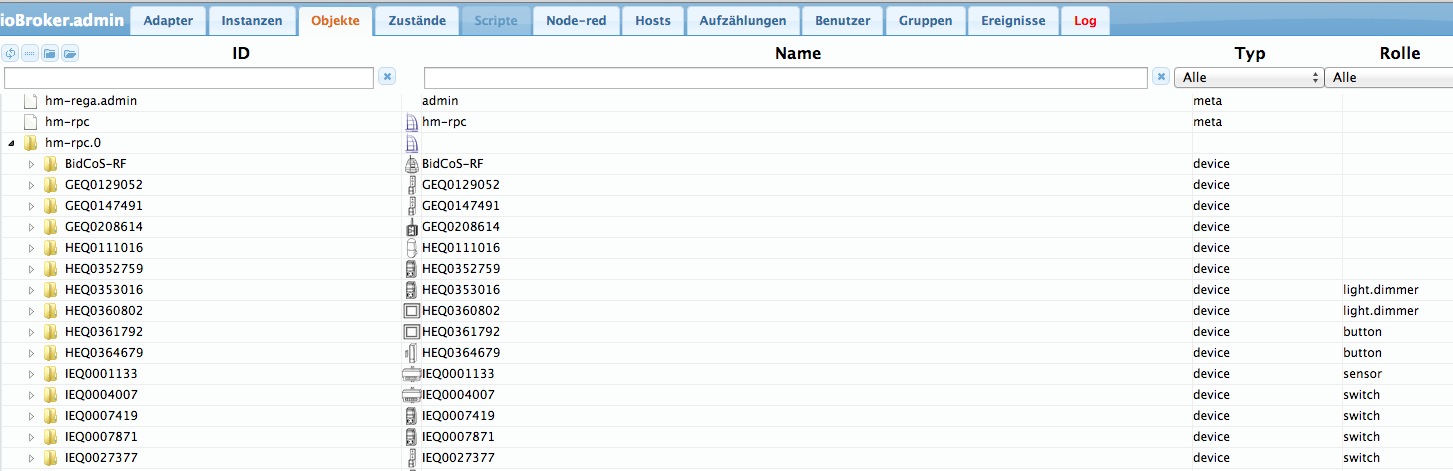The height and width of the screenshot is (471, 1453).
Task: Open the Typ filter dropdown
Action: 1249,77
